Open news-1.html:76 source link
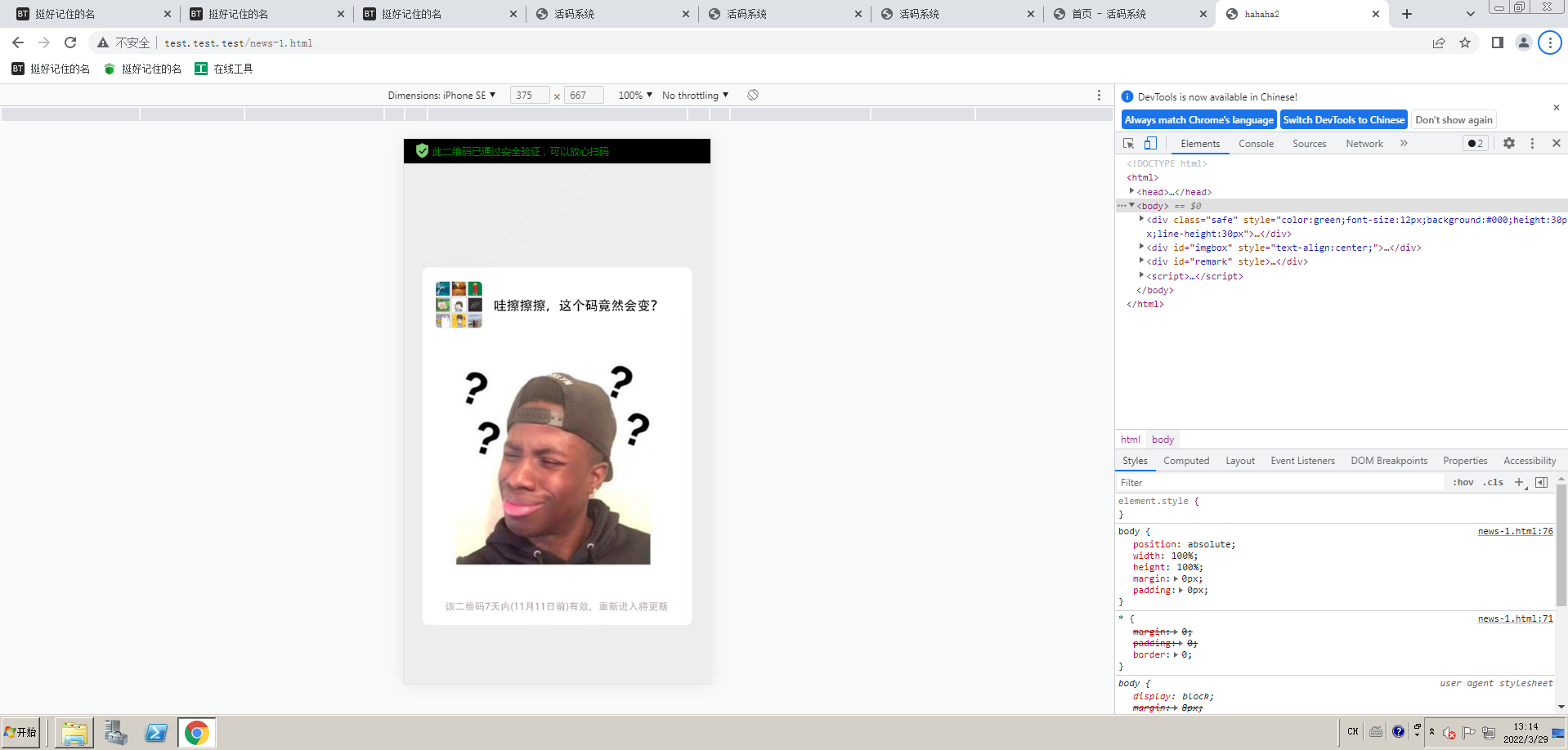 [x=1515, y=531]
